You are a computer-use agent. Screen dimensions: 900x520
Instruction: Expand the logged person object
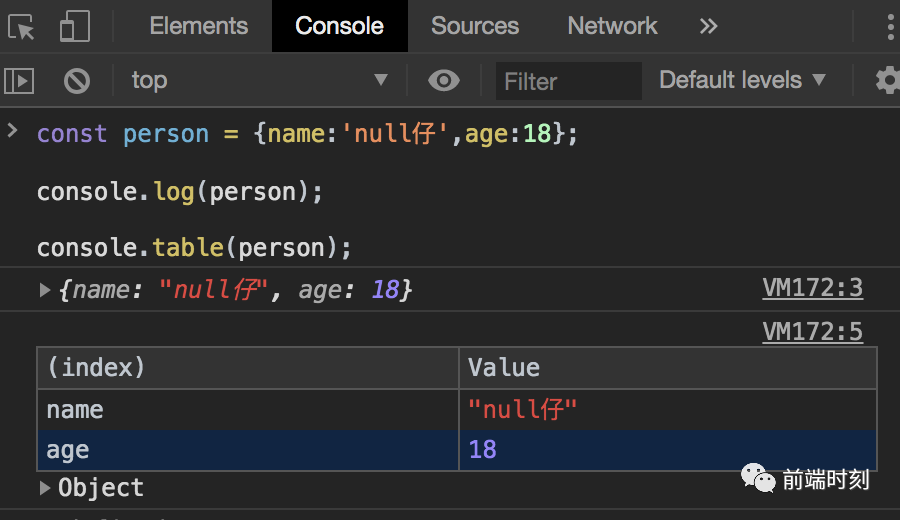(x=44, y=290)
